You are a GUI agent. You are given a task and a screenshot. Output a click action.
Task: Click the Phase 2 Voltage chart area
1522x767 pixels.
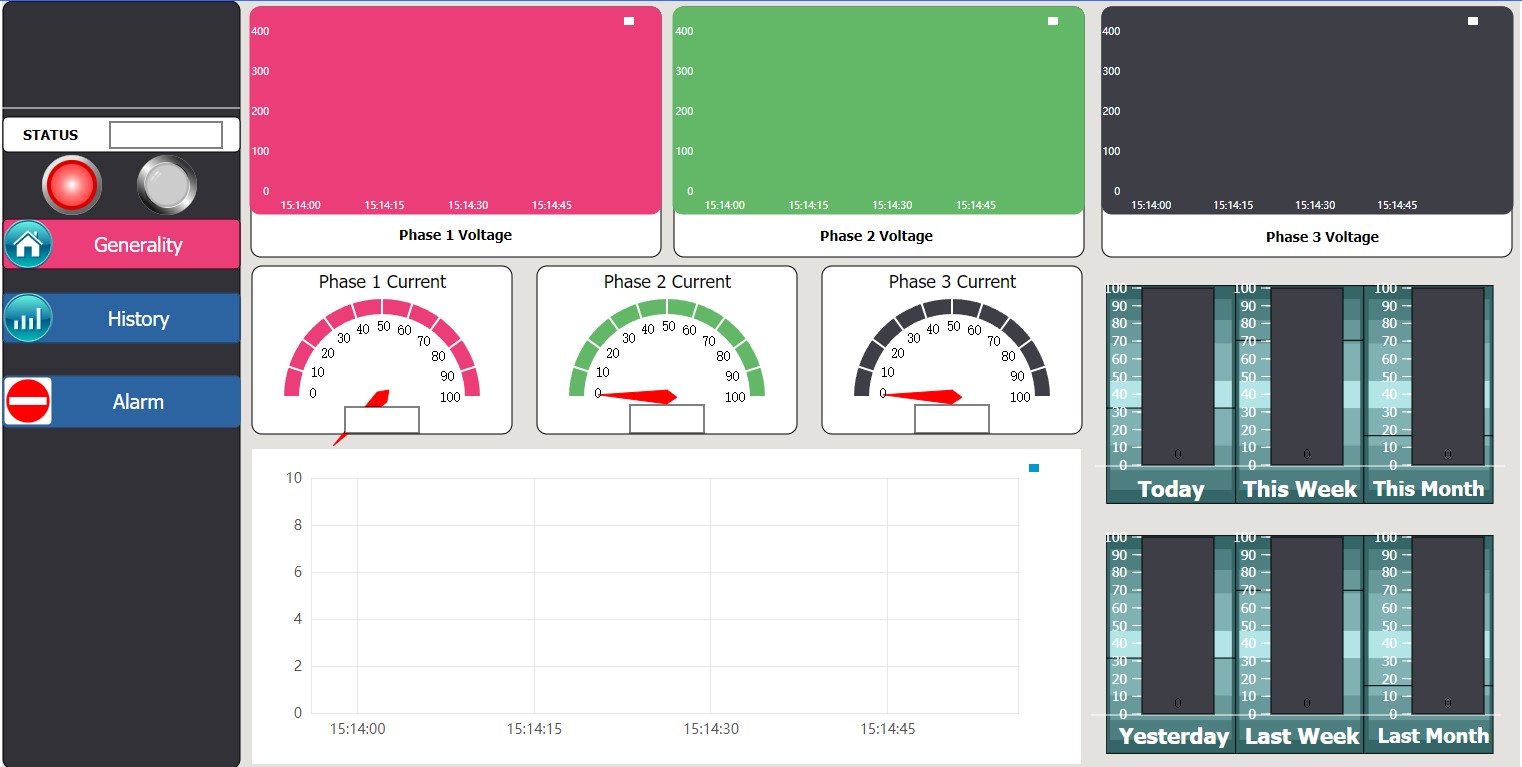pyautogui.click(x=879, y=110)
